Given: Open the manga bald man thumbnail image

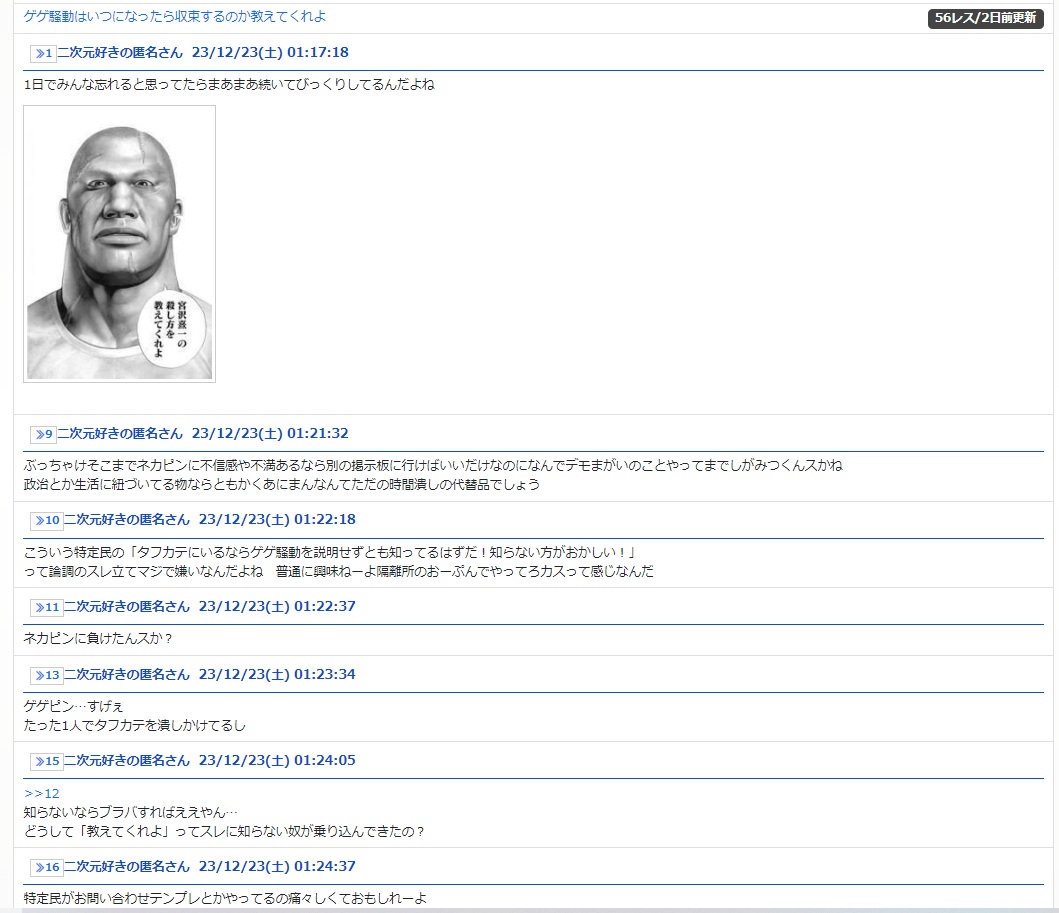Looking at the screenshot, I should 120,244.
